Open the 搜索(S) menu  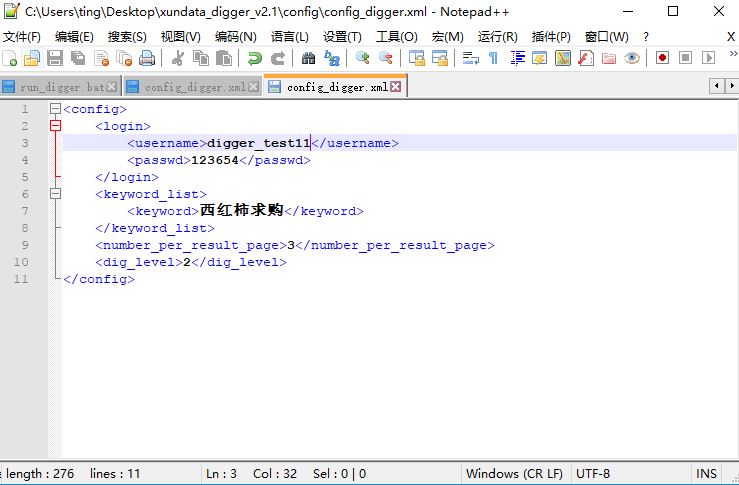[x=127, y=37]
